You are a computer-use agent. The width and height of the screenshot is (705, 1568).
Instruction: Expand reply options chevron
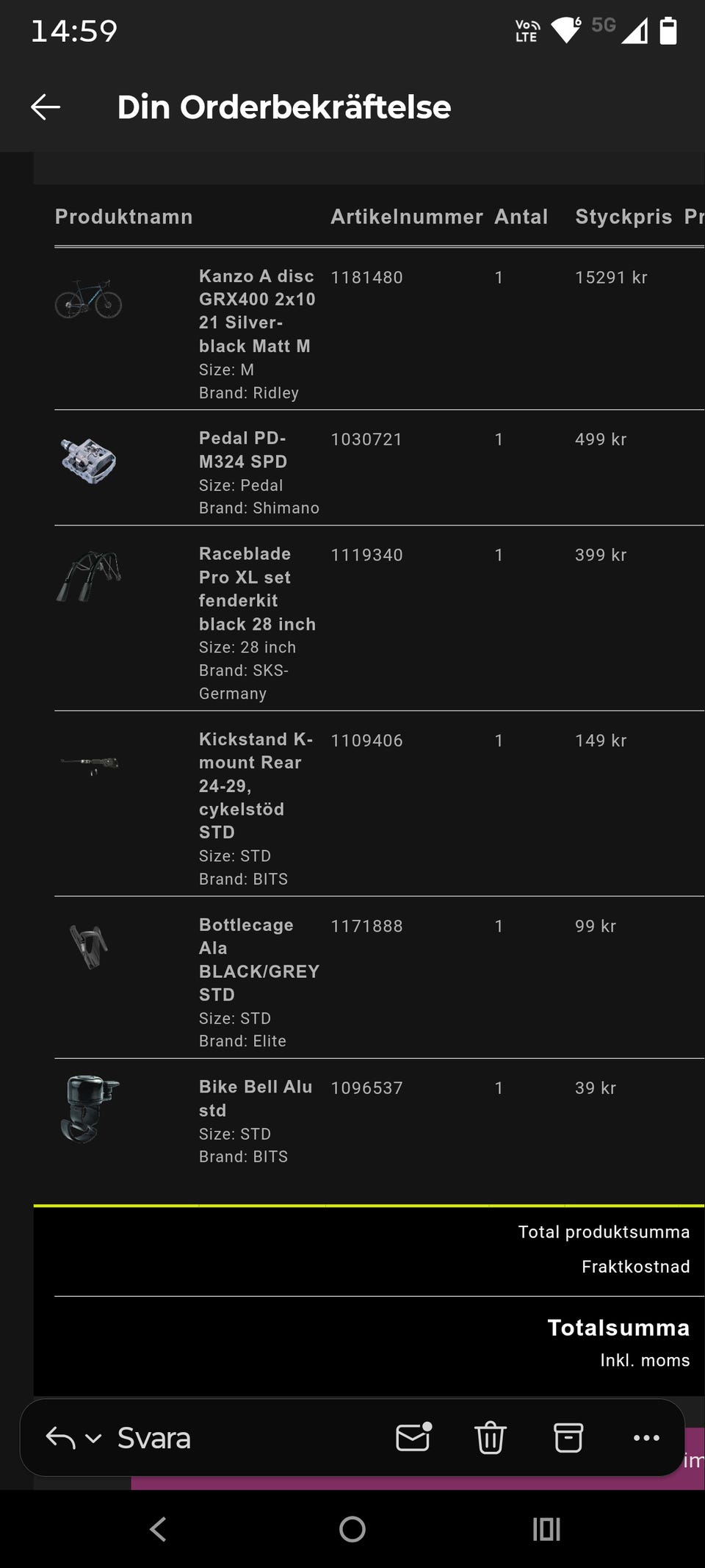click(93, 1438)
